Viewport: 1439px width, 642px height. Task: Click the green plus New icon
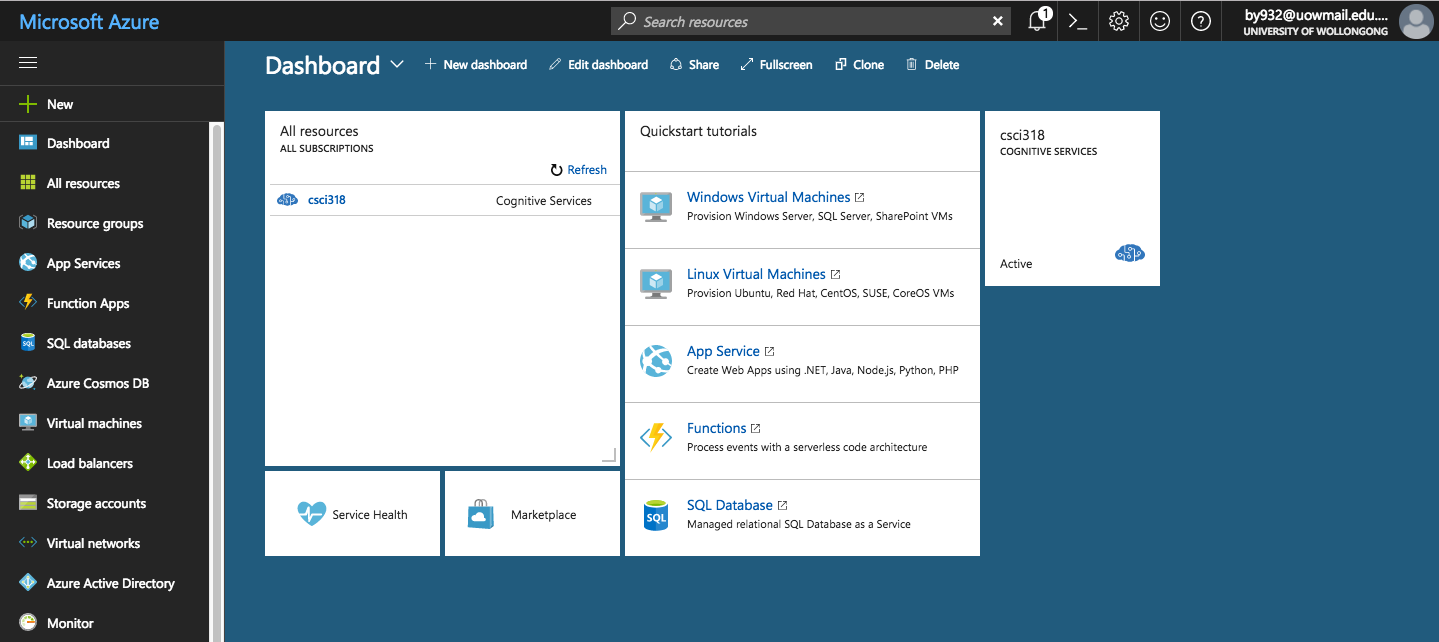pyautogui.click(x=28, y=104)
